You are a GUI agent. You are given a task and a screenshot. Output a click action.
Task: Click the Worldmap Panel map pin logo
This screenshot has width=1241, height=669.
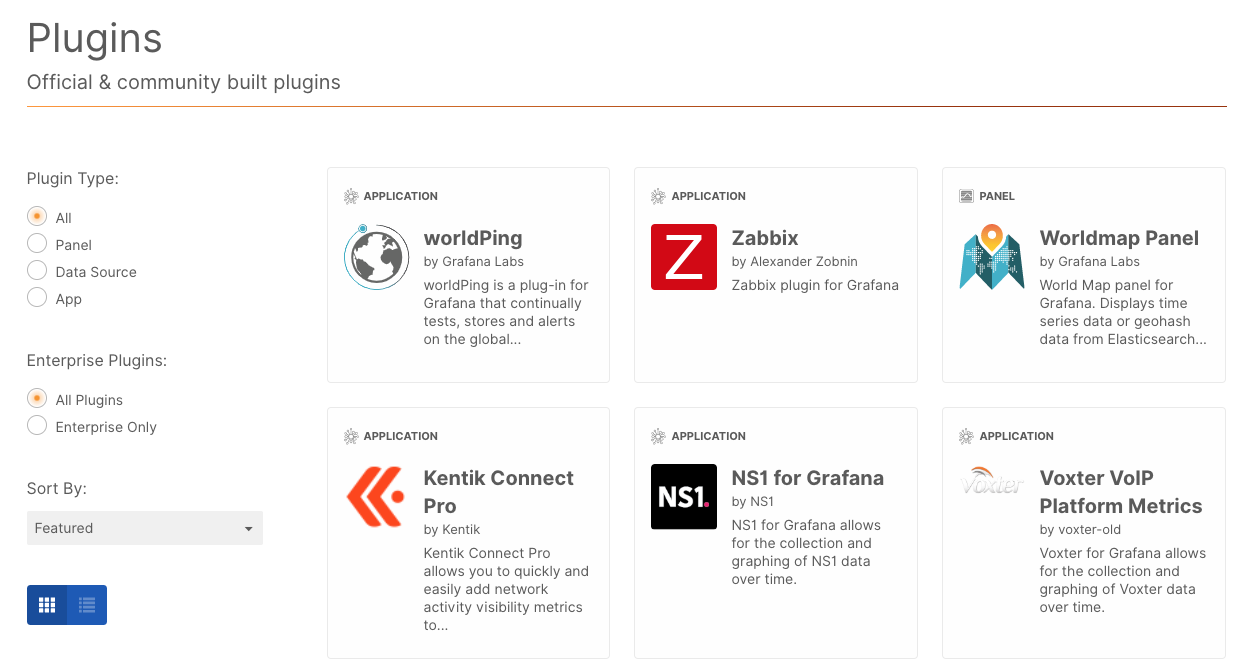[x=992, y=257]
